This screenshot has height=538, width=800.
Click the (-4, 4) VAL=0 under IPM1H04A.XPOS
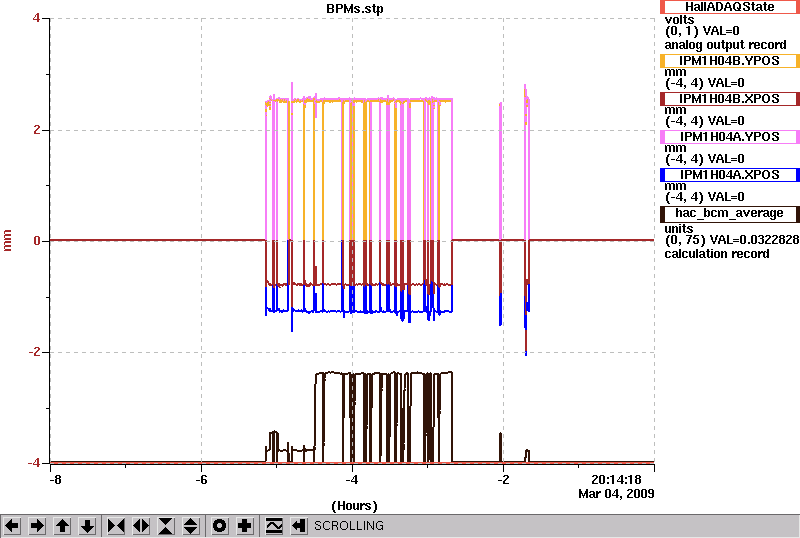pyautogui.click(x=705, y=197)
